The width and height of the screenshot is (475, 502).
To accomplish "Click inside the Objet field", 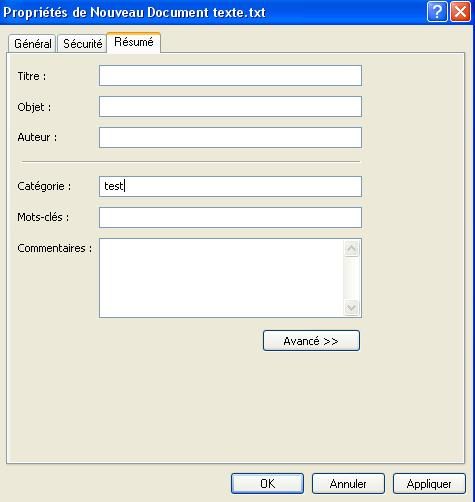I will point(230,107).
